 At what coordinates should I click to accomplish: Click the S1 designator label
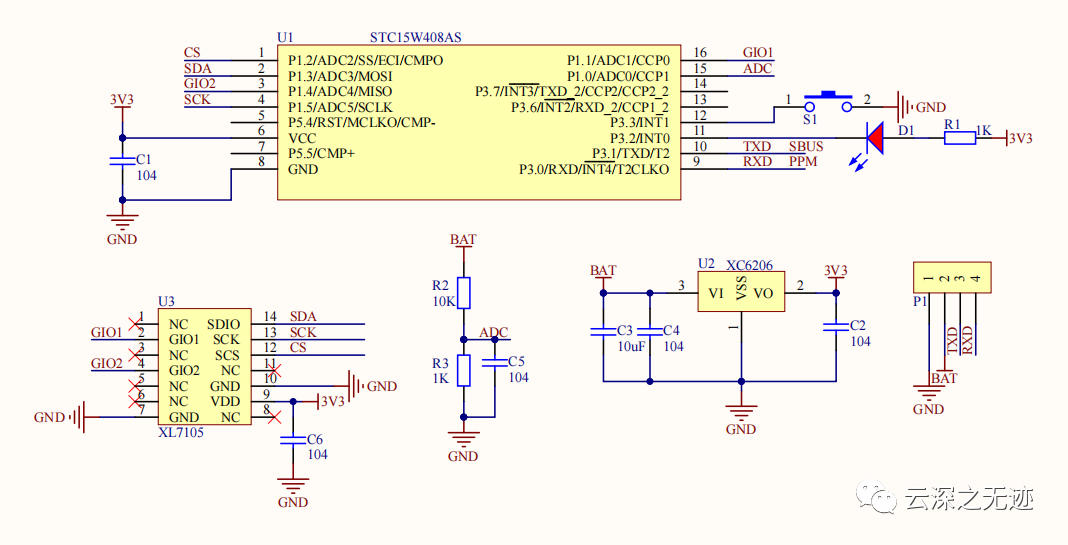coord(810,119)
